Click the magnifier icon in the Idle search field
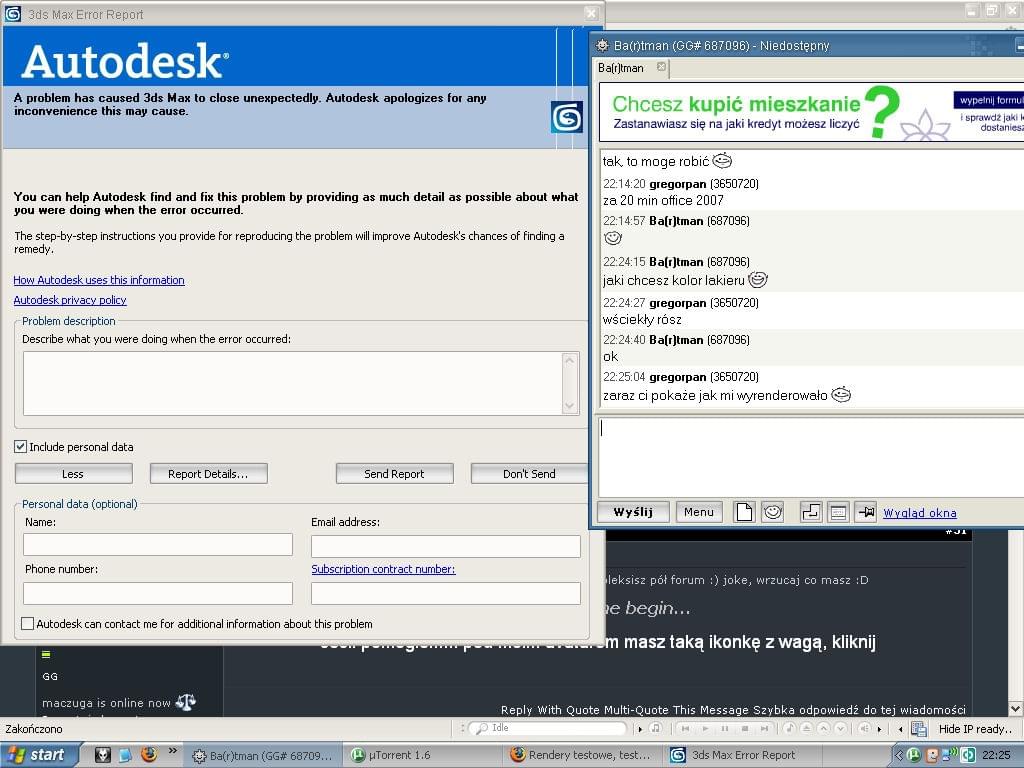 pyautogui.click(x=482, y=728)
